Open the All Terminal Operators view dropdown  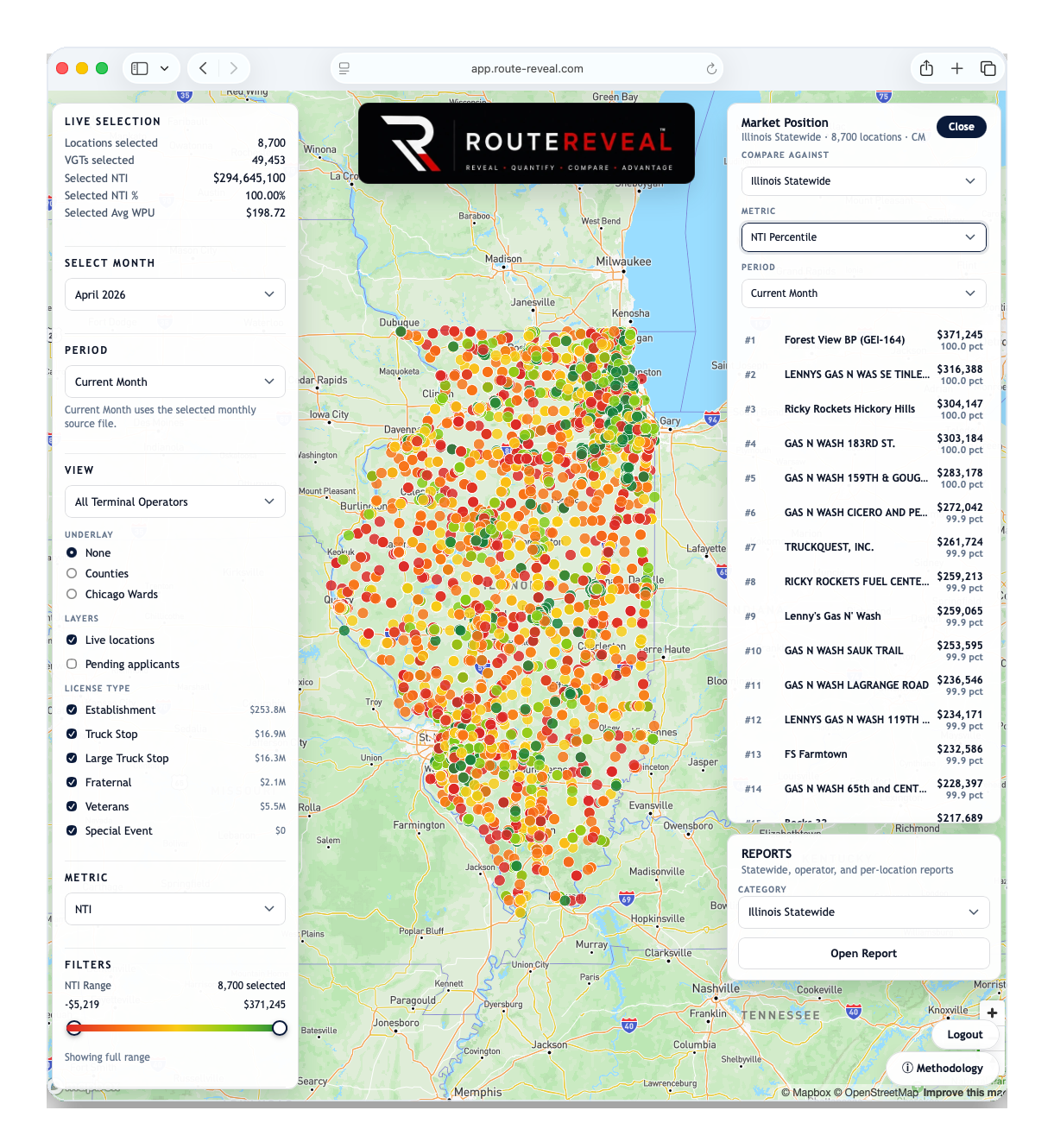[174, 501]
